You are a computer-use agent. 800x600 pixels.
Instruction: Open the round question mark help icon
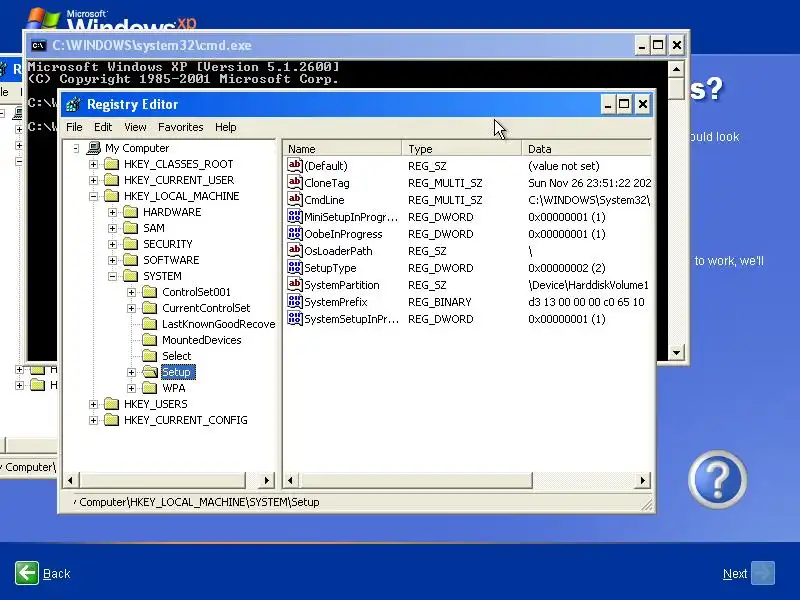(717, 480)
